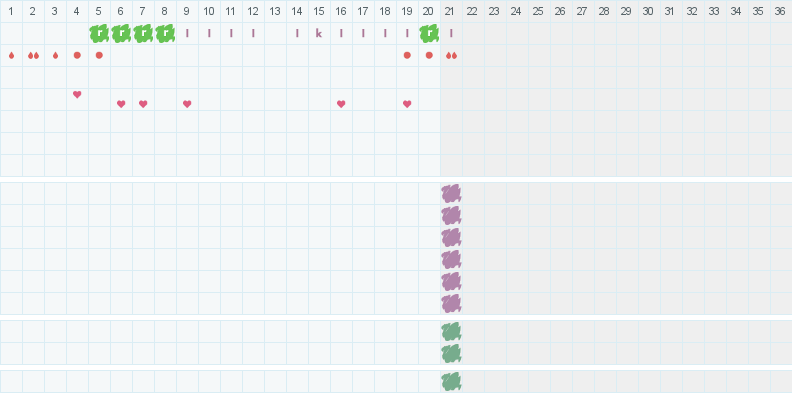Click the bottommost green scribble on day 21
The image size is (792, 393).
click(451, 381)
